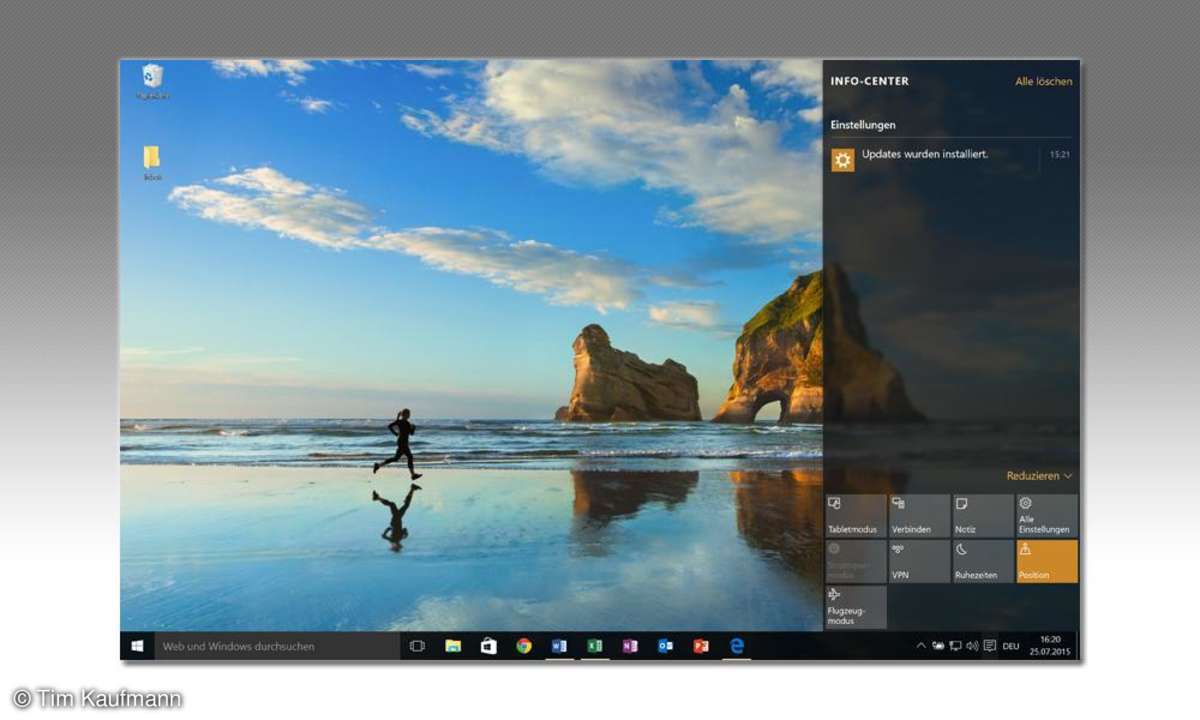Open PowerPoint from the taskbar
Viewport: 1200px width, 720px height.
tap(701, 646)
